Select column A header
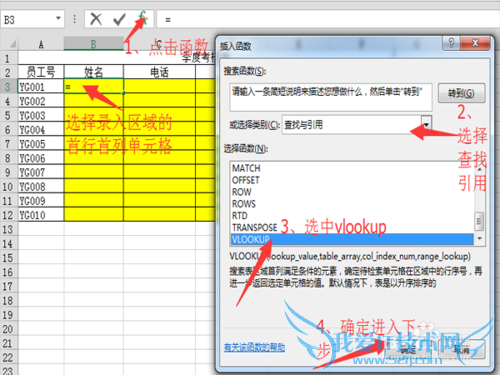The image size is (500, 375). tap(41, 44)
